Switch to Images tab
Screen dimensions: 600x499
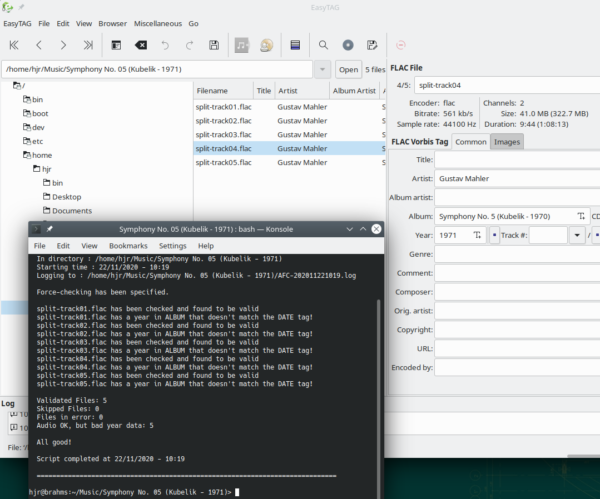tap(507, 142)
